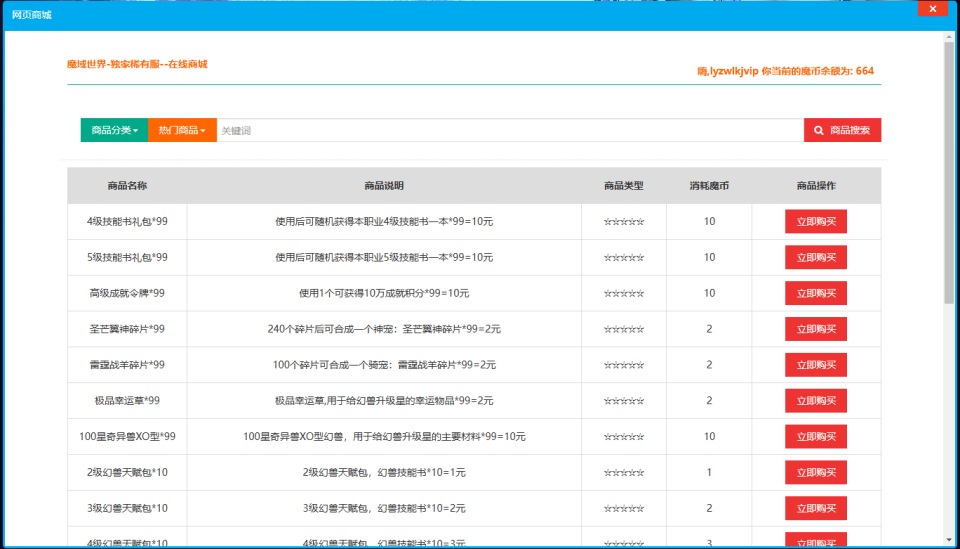The height and width of the screenshot is (549, 960).
Task: Buy the 3级幻兽天赋包*10 item
Action: 815,508
